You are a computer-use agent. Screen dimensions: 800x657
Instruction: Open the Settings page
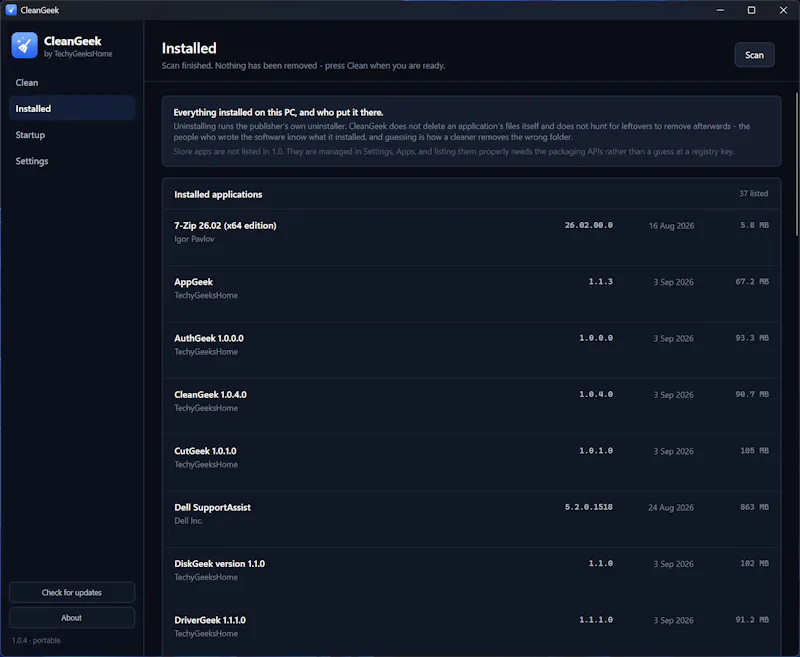[72, 161]
